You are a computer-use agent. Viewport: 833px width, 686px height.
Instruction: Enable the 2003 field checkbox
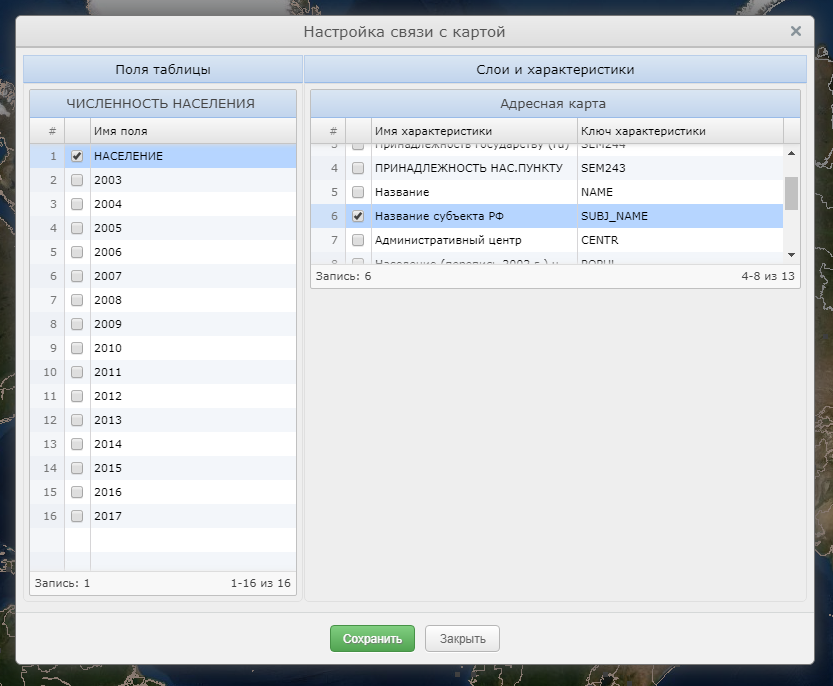tap(77, 180)
